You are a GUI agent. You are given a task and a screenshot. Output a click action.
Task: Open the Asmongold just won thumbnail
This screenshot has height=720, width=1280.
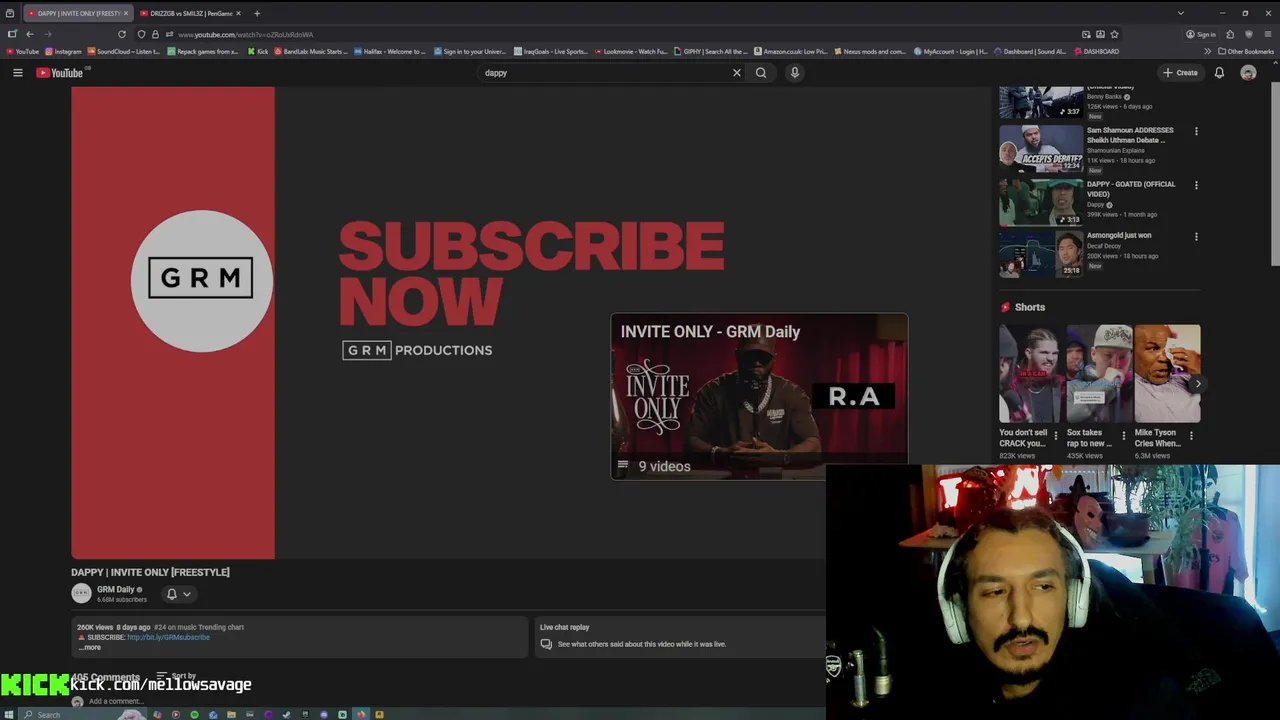1041,254
